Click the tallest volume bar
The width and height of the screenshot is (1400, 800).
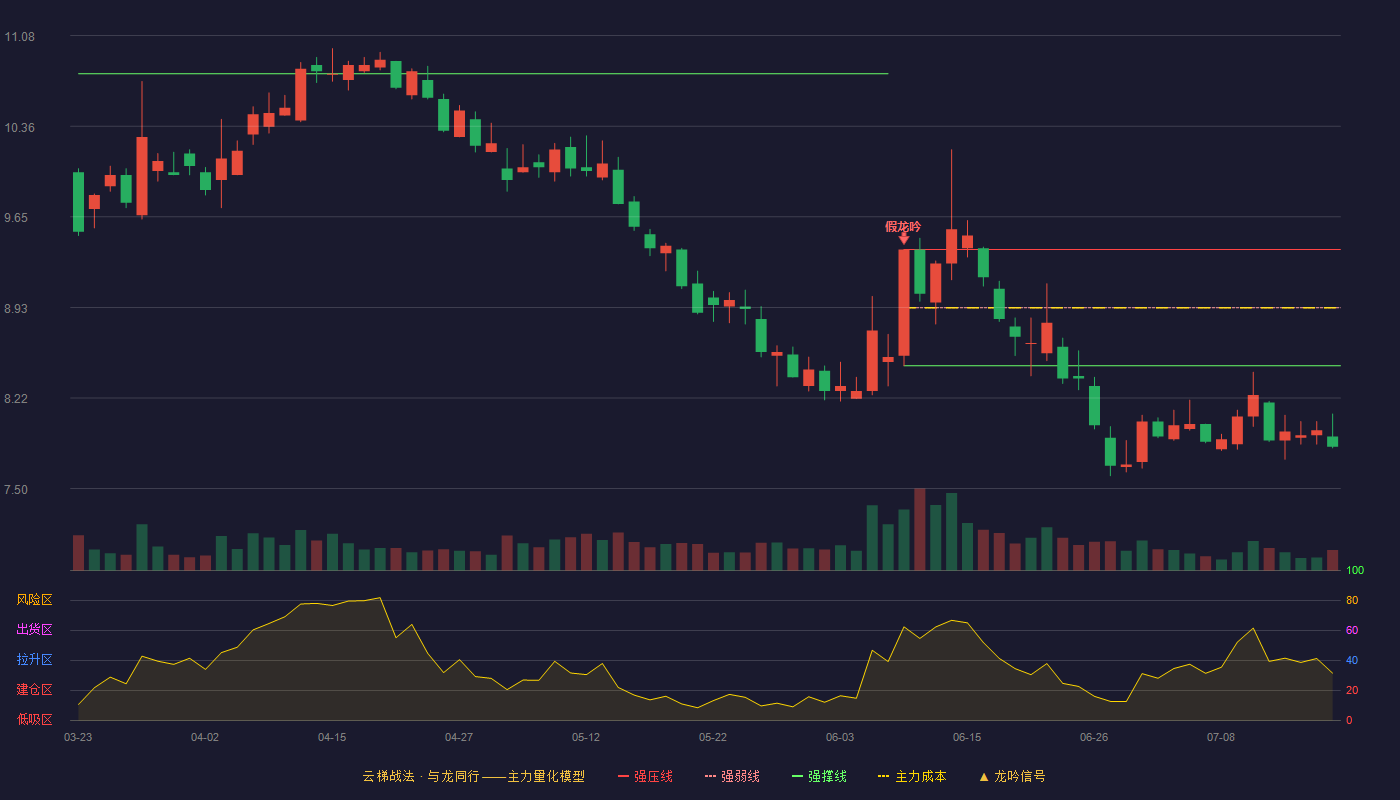pos(920,529)
